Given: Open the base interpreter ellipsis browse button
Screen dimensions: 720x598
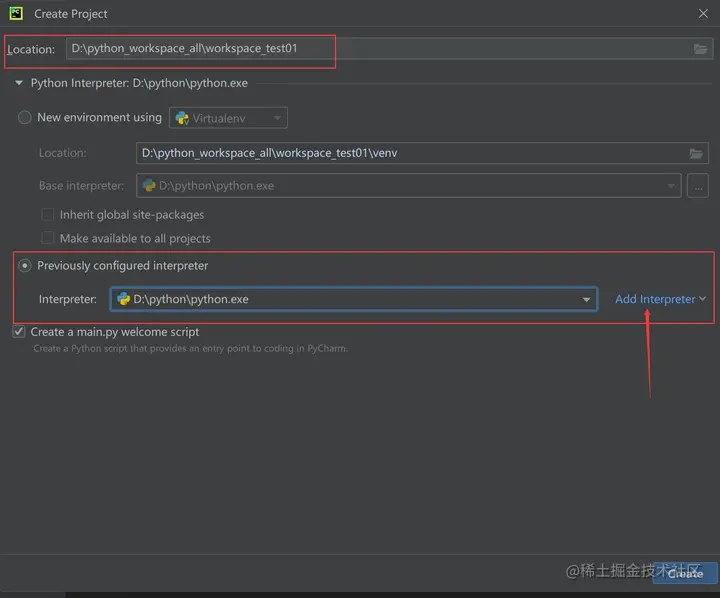Looking at the screenshot, I should (698, 186).
